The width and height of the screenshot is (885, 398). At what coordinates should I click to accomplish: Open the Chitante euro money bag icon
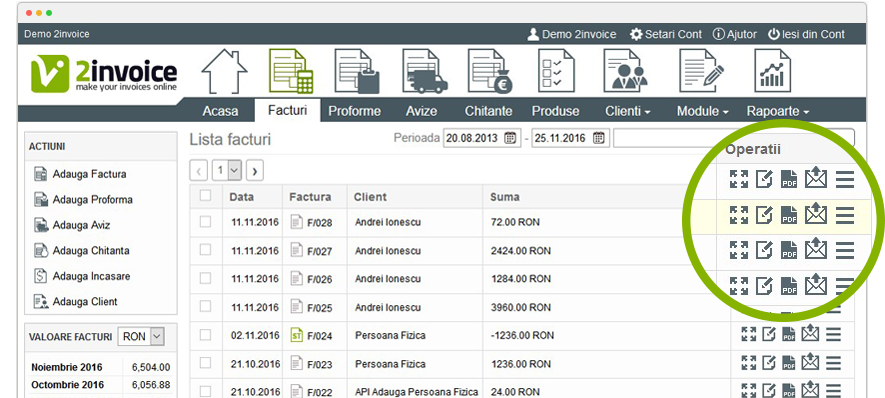pos(490,71)
